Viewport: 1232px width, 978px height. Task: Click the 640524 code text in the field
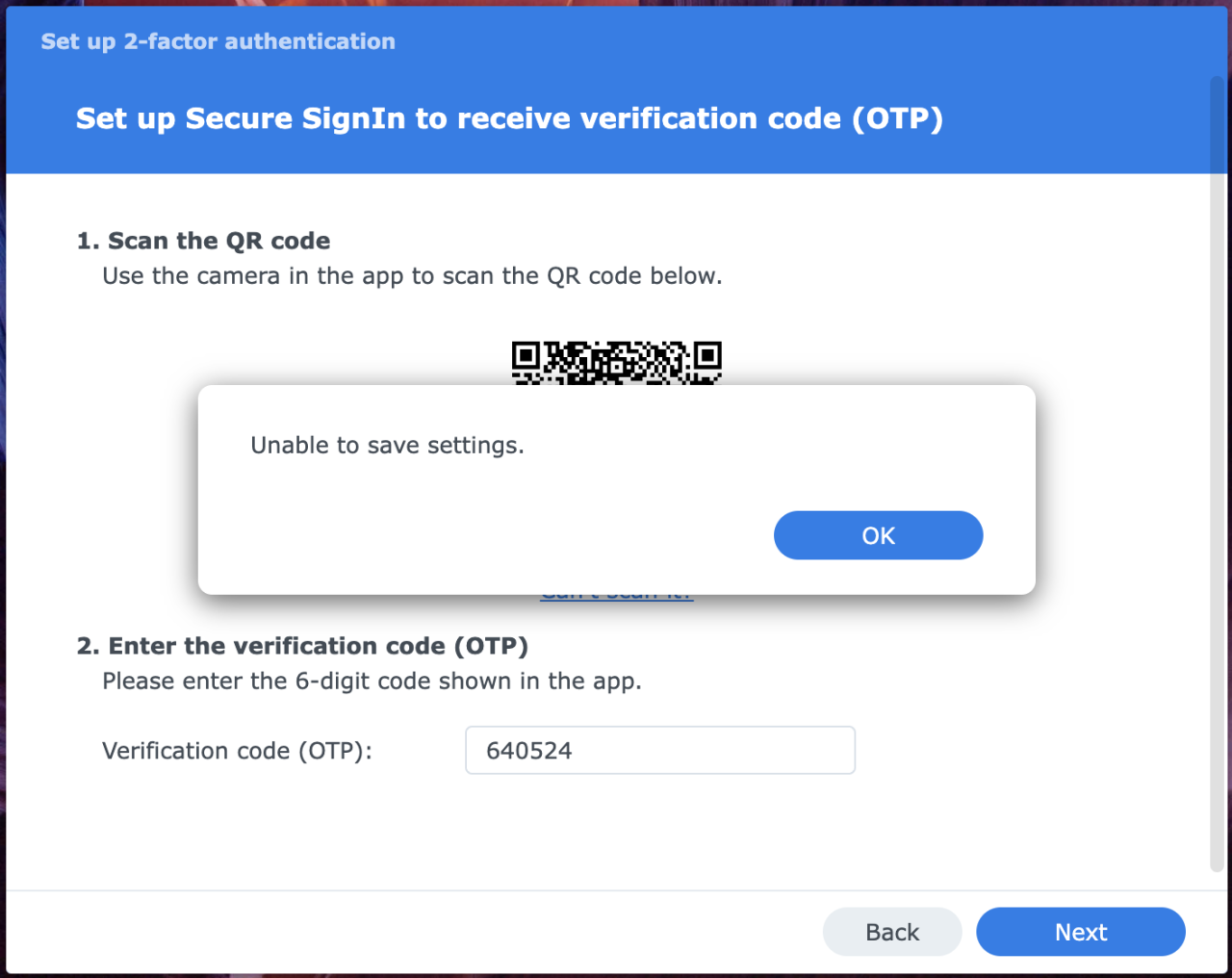(529, 751)
